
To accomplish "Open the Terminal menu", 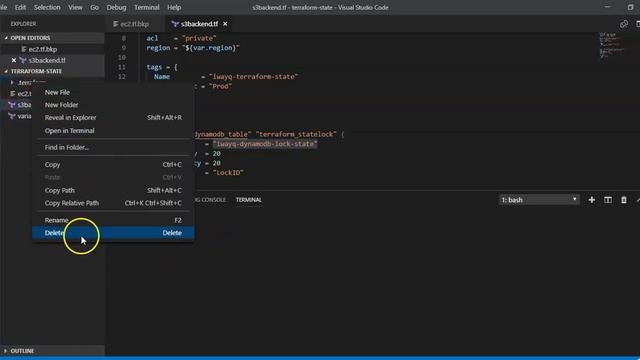I will [147, 7].
